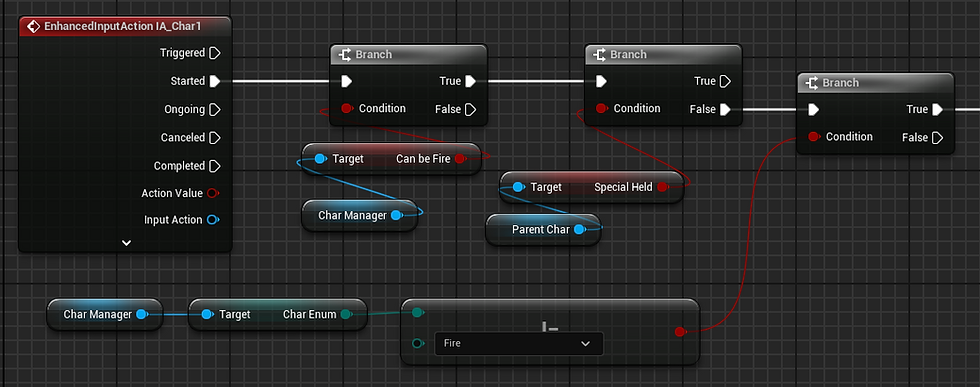Click Target pin on the Special Held node
980x387 pixels.
518,187
